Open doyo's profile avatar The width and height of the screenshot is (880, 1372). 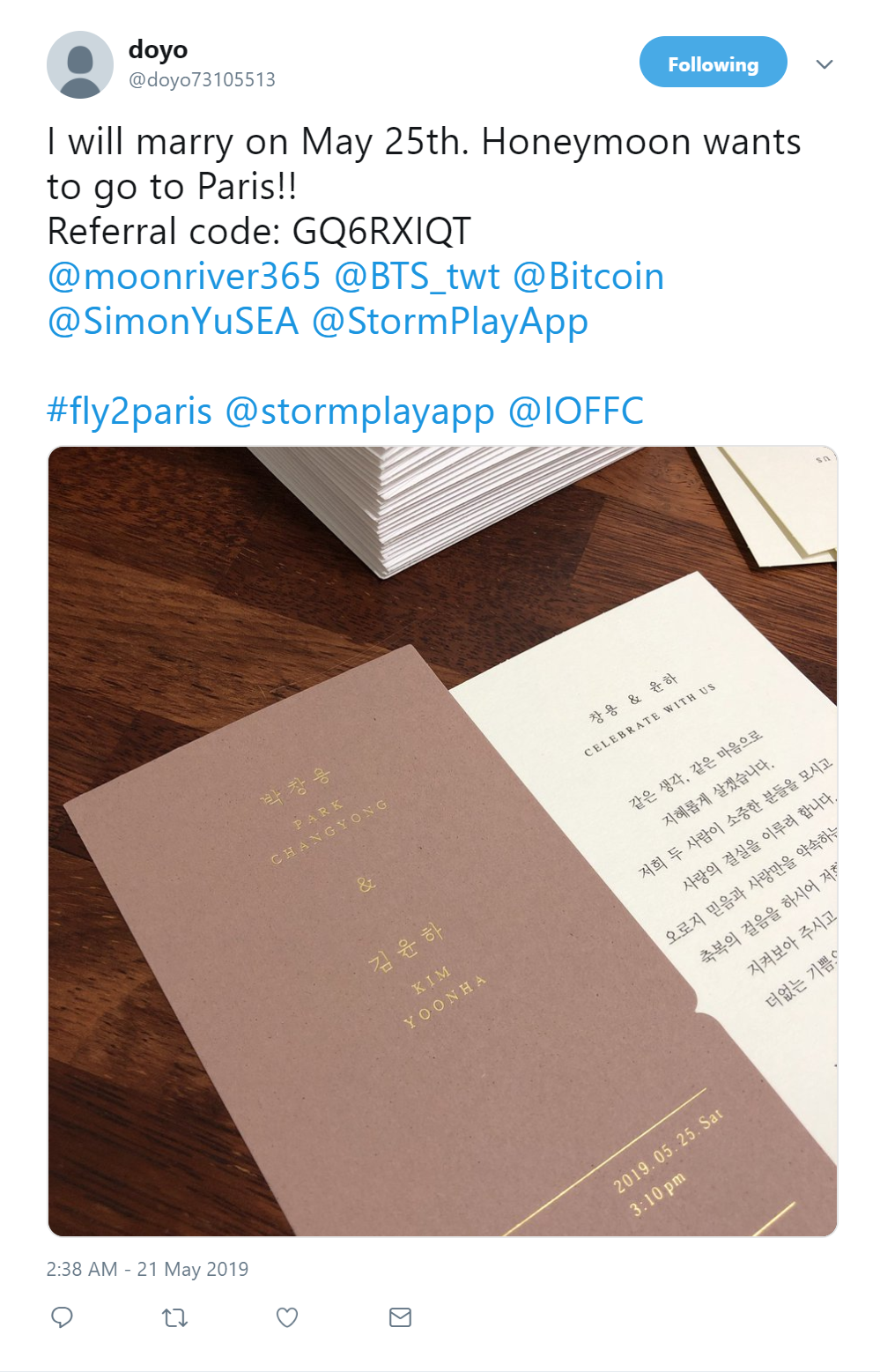tap(80, 64)
